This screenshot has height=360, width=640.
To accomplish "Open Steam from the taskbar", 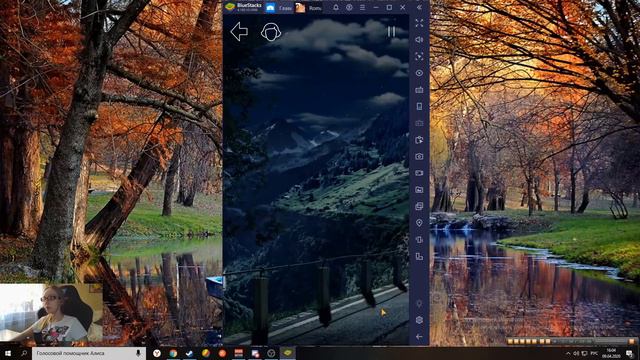I will click(189, 353).
